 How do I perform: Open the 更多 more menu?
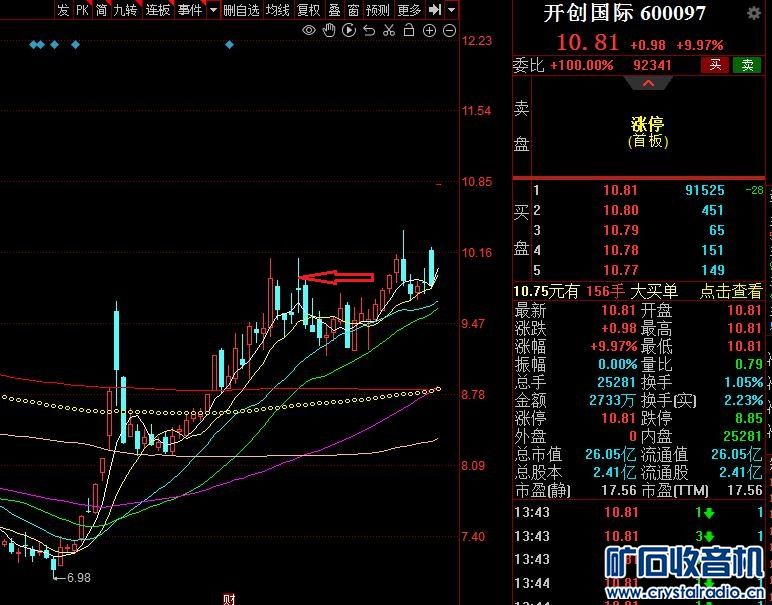coord(409,9)
